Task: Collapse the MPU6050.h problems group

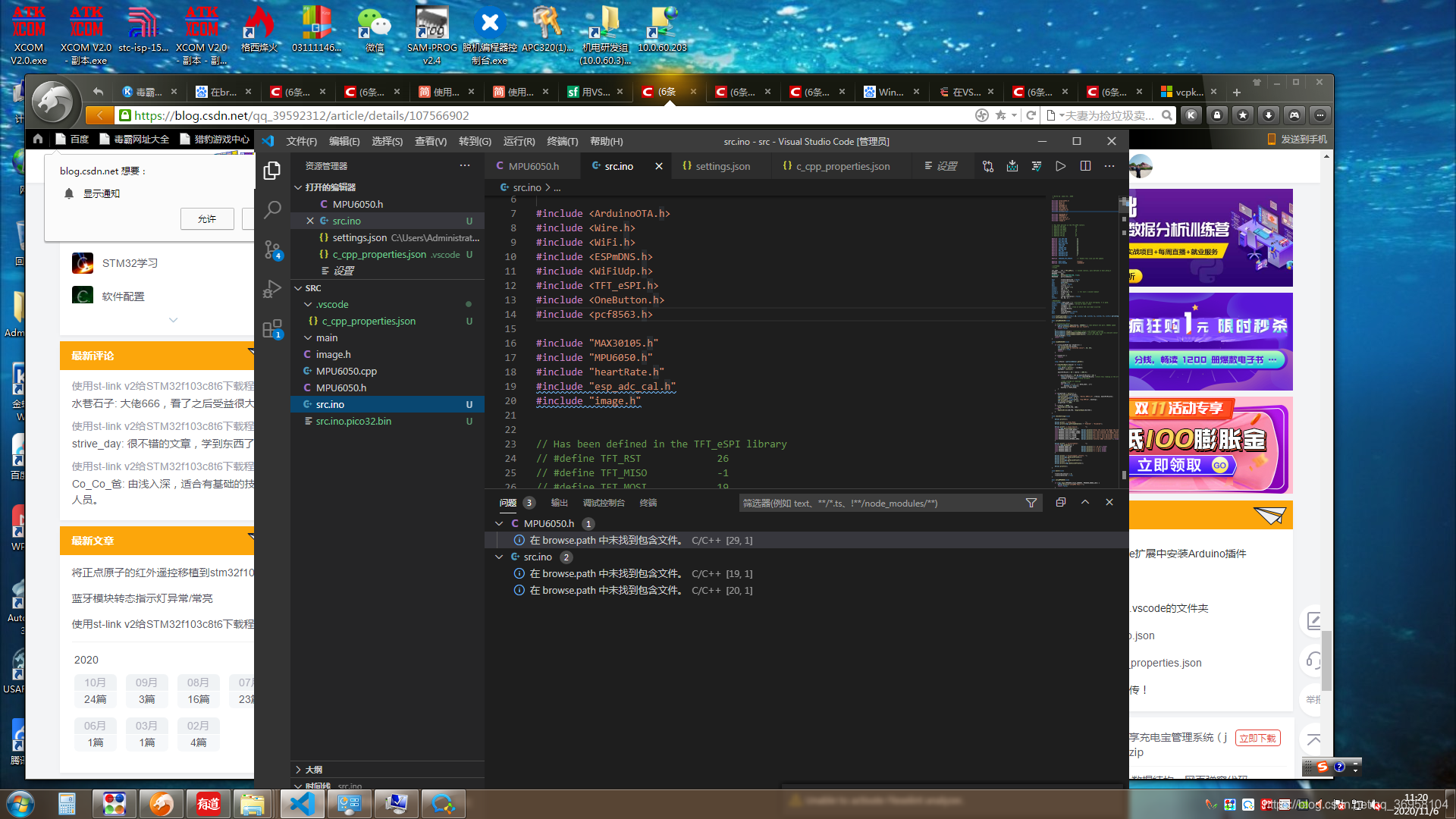Action: click(499, 523)
